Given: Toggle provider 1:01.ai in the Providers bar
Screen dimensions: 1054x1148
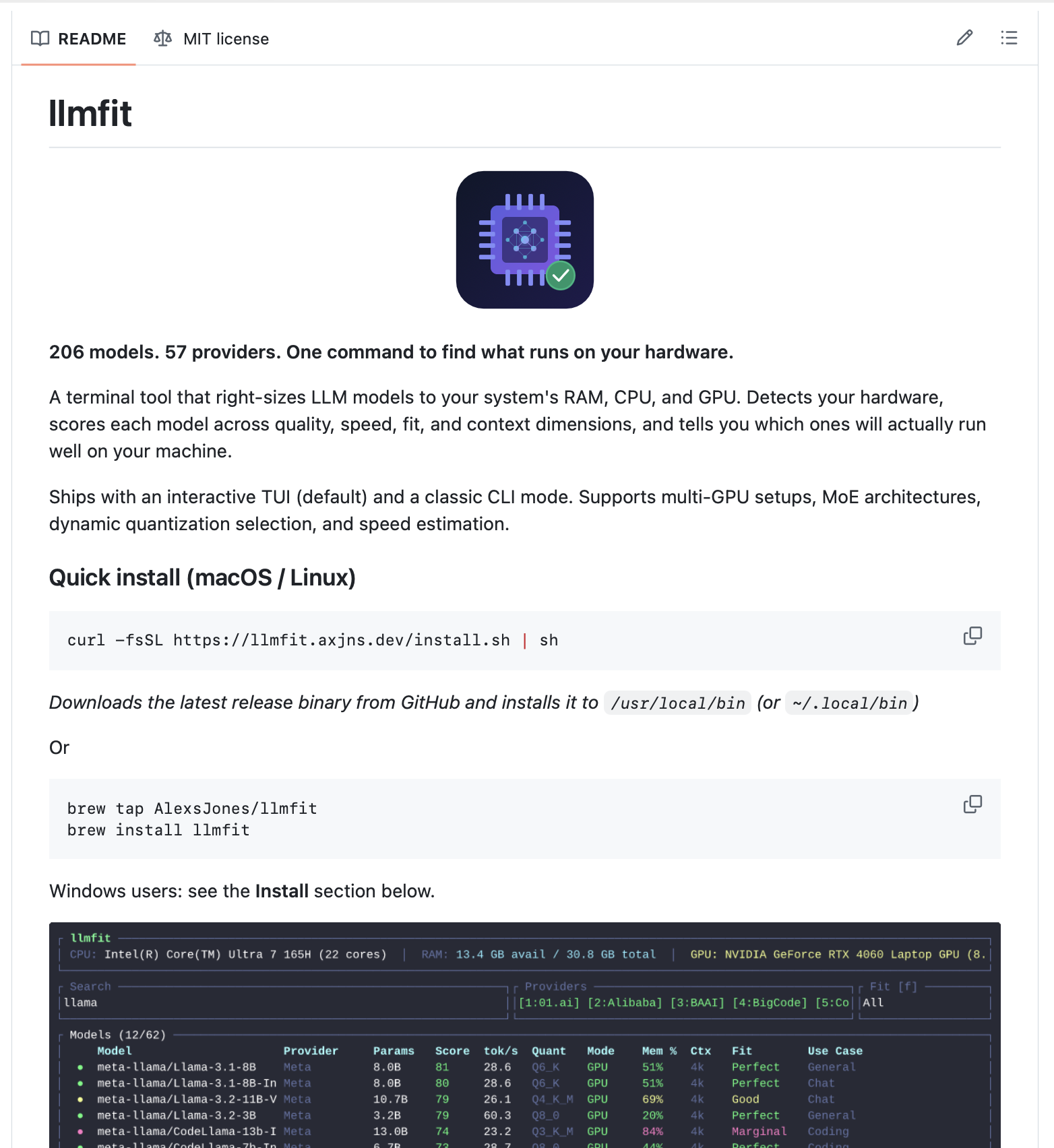Looking at the screenshot, I should 549,1002.
